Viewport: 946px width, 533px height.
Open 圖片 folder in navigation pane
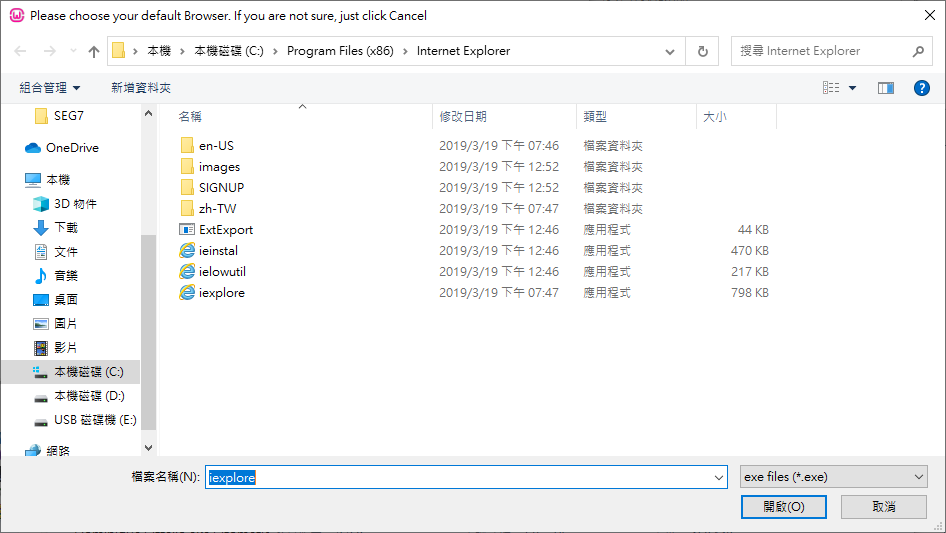click(56, 324)
